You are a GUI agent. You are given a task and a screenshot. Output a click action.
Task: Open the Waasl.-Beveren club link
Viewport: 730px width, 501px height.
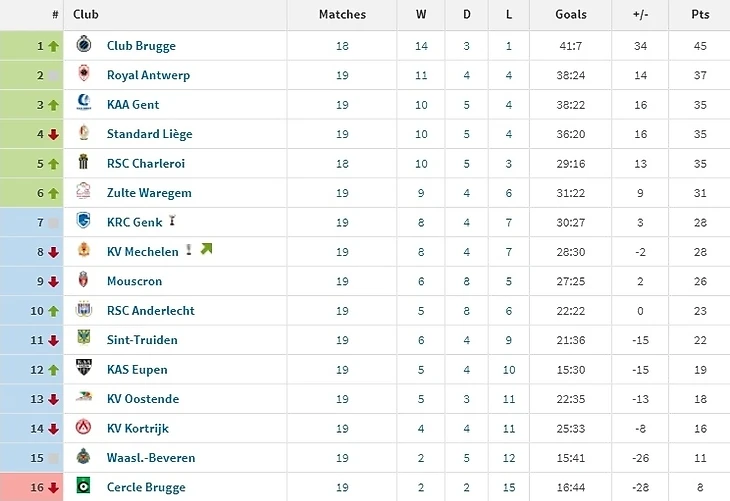tap(151, 457)
